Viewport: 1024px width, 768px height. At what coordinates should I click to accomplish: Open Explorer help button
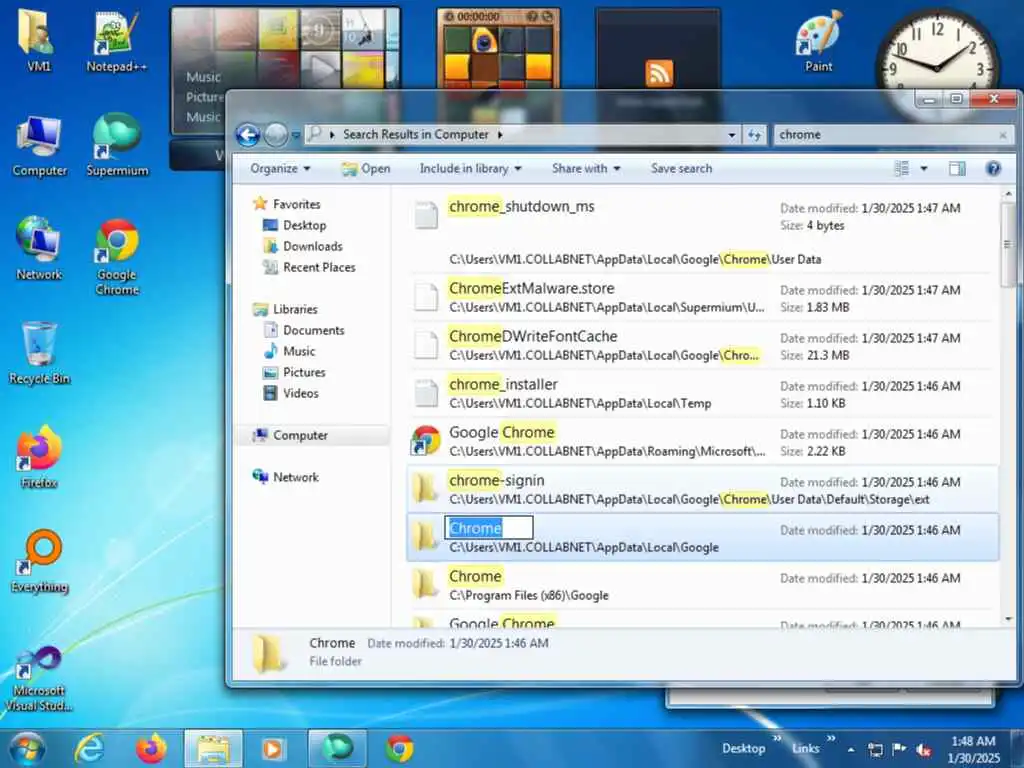point(993,168)
